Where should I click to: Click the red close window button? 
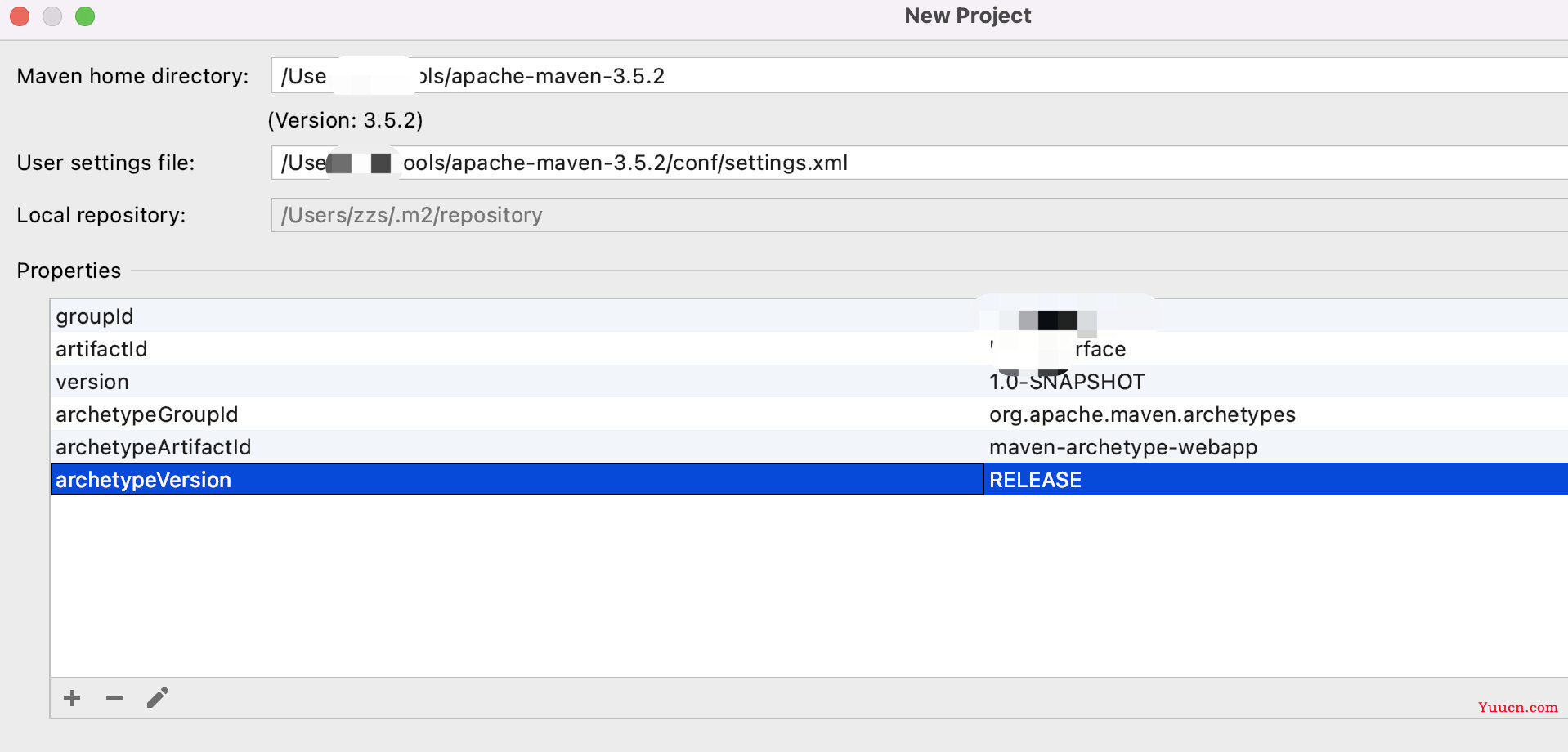tap(20, 16)
